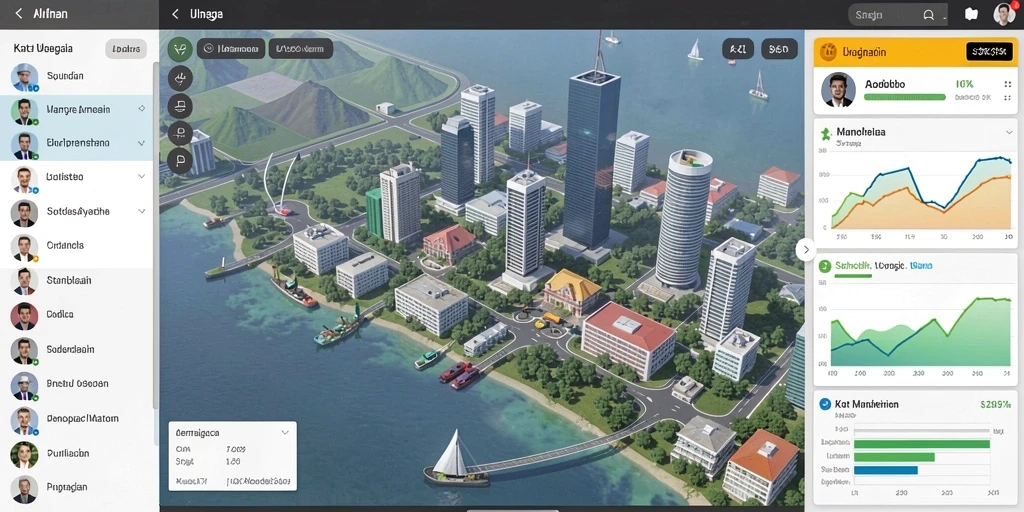The width and height of the screenshot is (1024, 512).
Task: Expand the Uolisteo row chevron
Action: (x=142, y=176)
